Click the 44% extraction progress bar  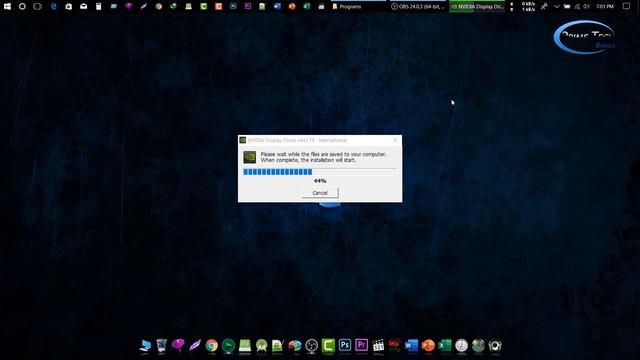[320, 172]
